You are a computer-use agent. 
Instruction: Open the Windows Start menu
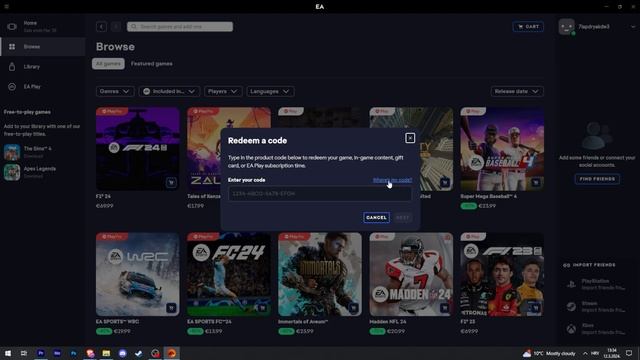click(x=8, y=353)
